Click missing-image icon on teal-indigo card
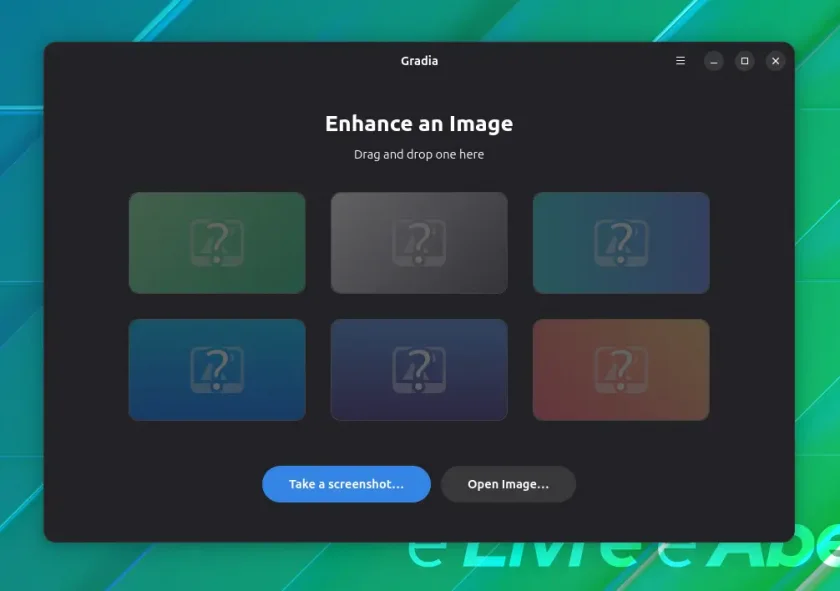This screenshot has height=591, width=840. point(621,243)
